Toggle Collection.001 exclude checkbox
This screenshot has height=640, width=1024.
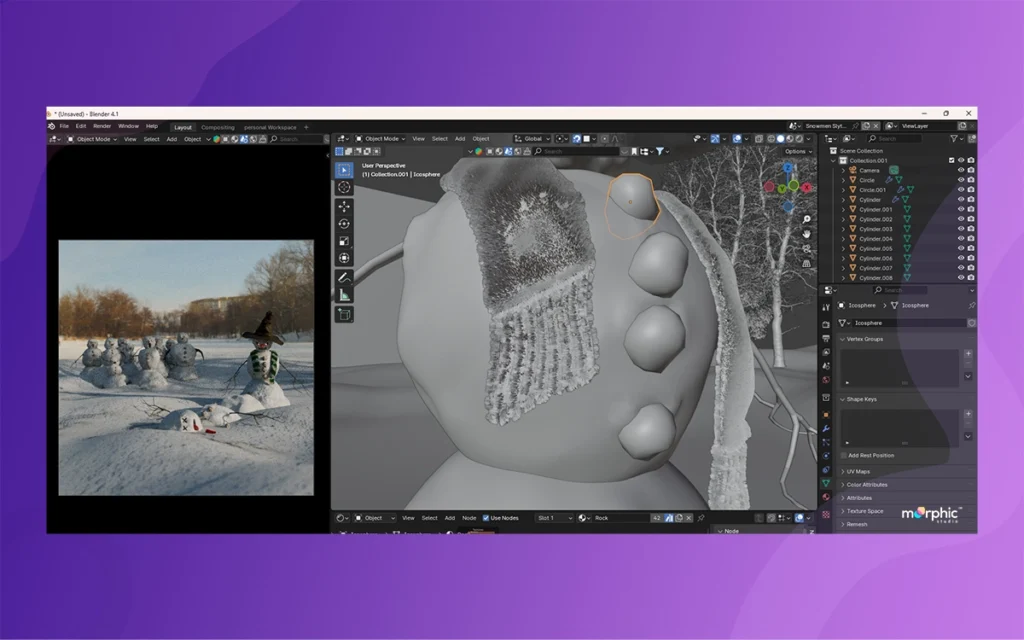(x=952, y=160)
